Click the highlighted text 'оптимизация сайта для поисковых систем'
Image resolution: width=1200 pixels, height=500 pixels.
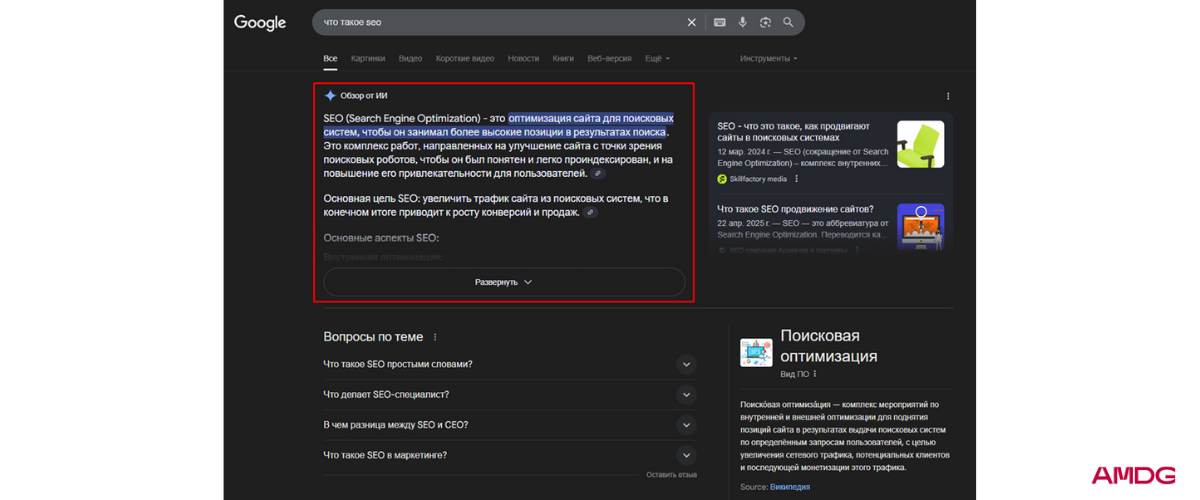point(498,125)
